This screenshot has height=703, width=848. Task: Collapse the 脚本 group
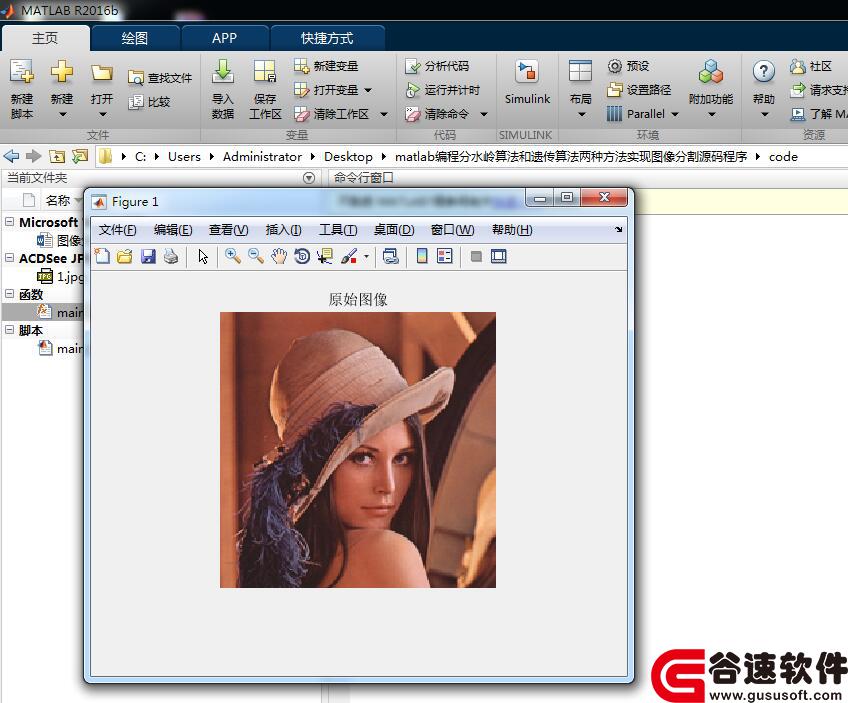10,329
